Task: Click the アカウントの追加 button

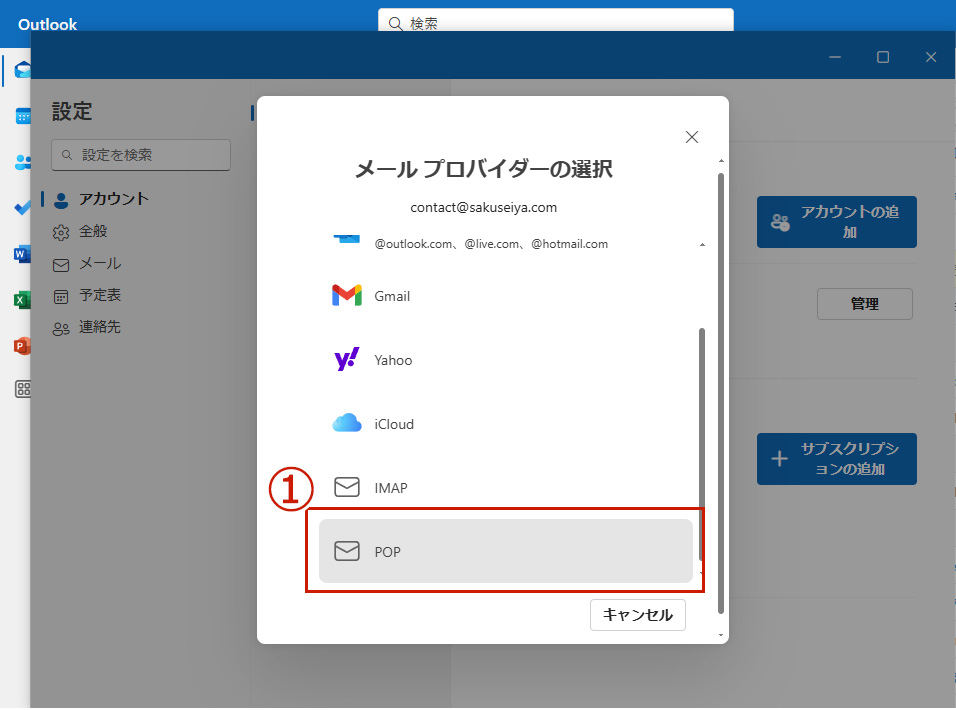Action: [x=836, y=222]
